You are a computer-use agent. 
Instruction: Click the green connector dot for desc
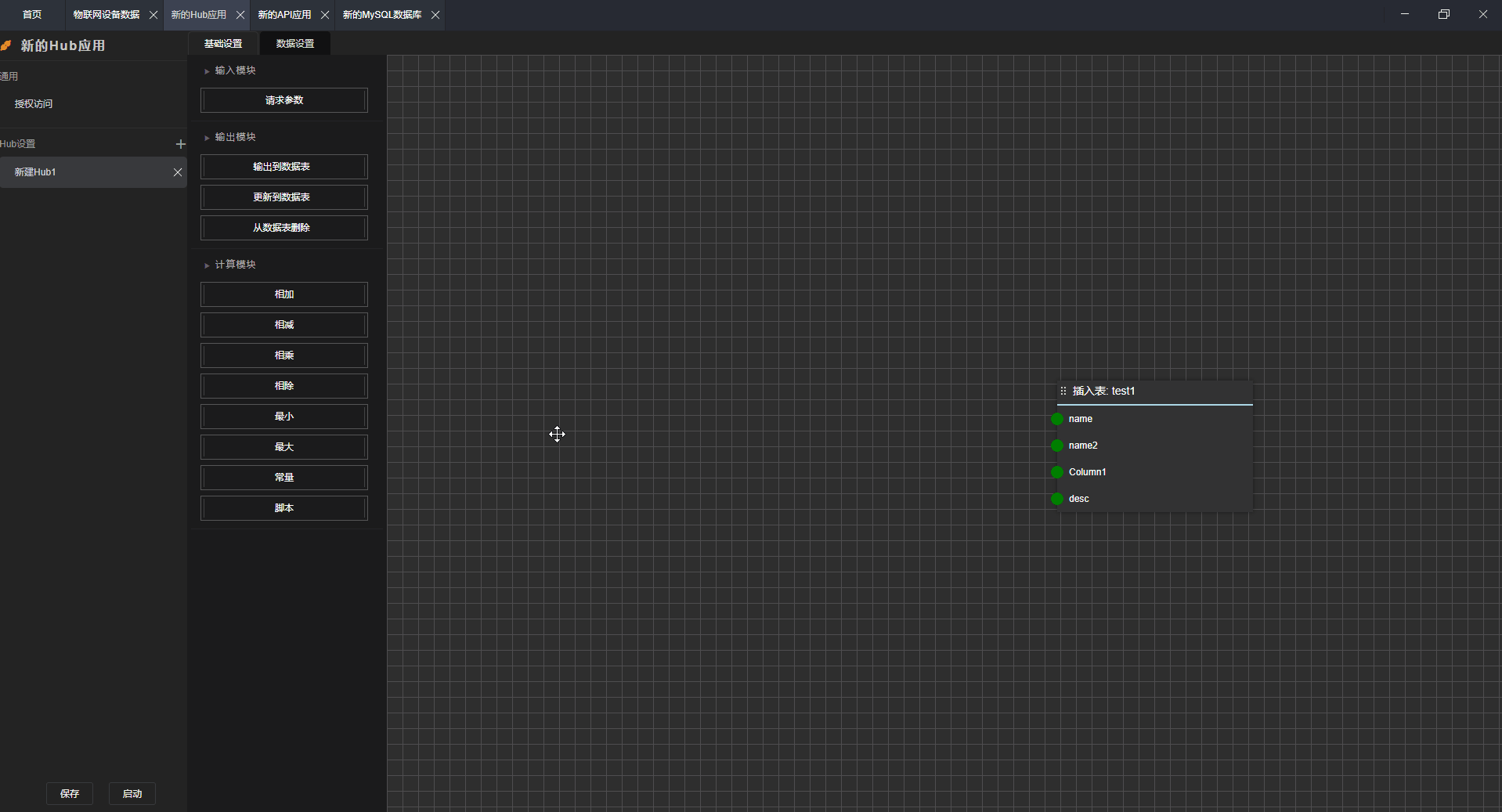1057,499
